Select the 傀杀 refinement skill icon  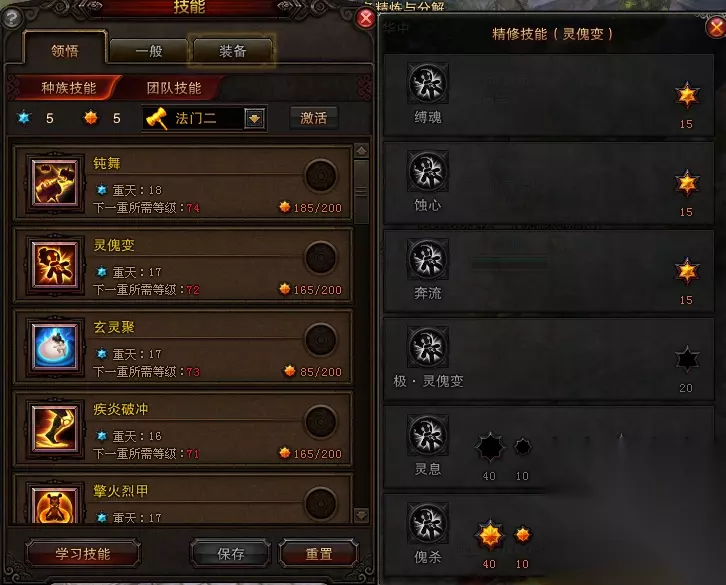428,523
